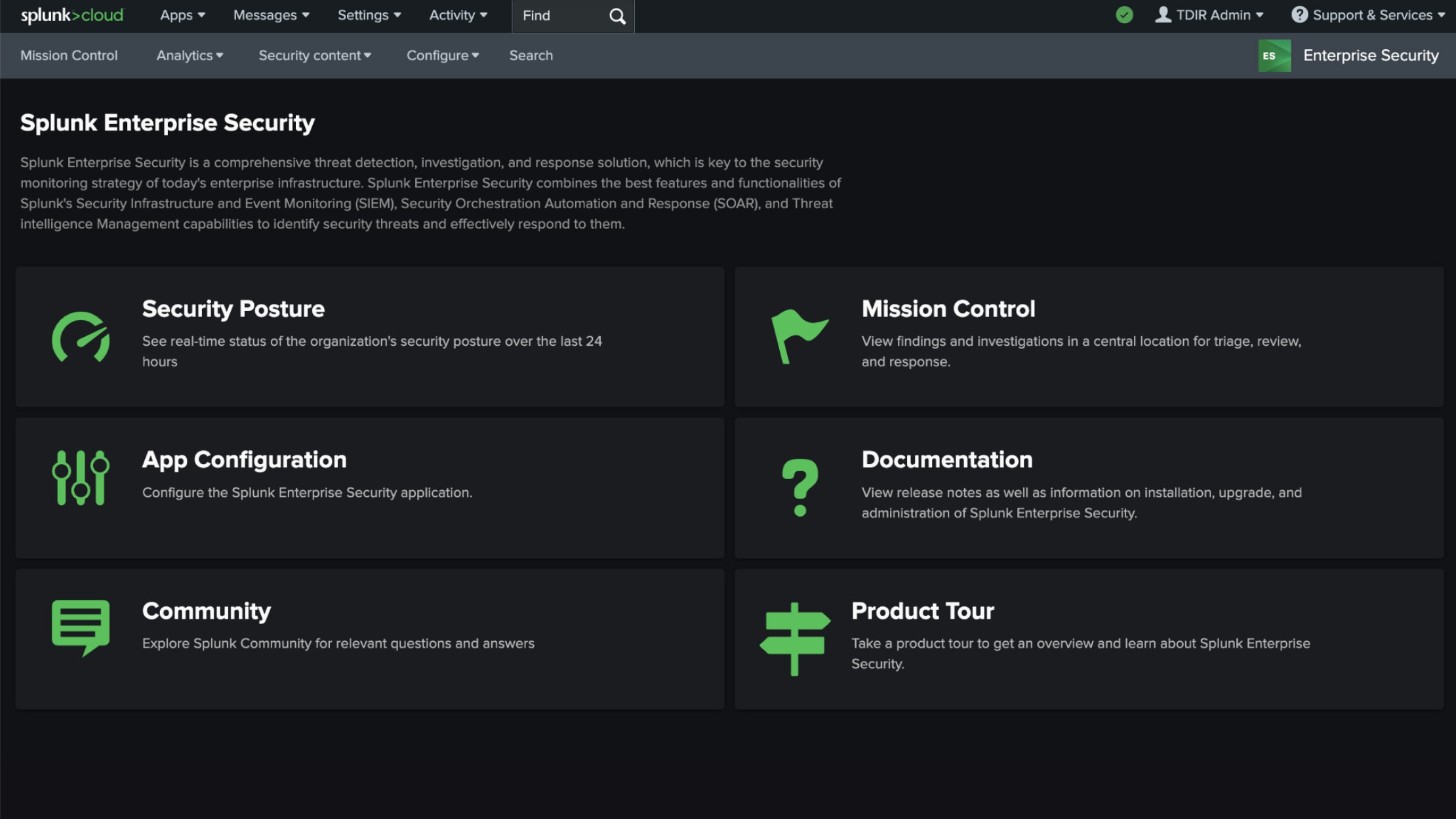
Task: Expand the Apps dropdown
Action: (182, 15)
